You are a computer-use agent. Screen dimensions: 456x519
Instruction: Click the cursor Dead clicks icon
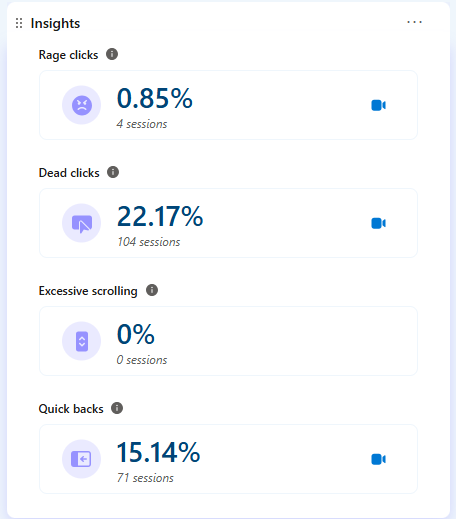pyautogui.click(x=82, y=223)
